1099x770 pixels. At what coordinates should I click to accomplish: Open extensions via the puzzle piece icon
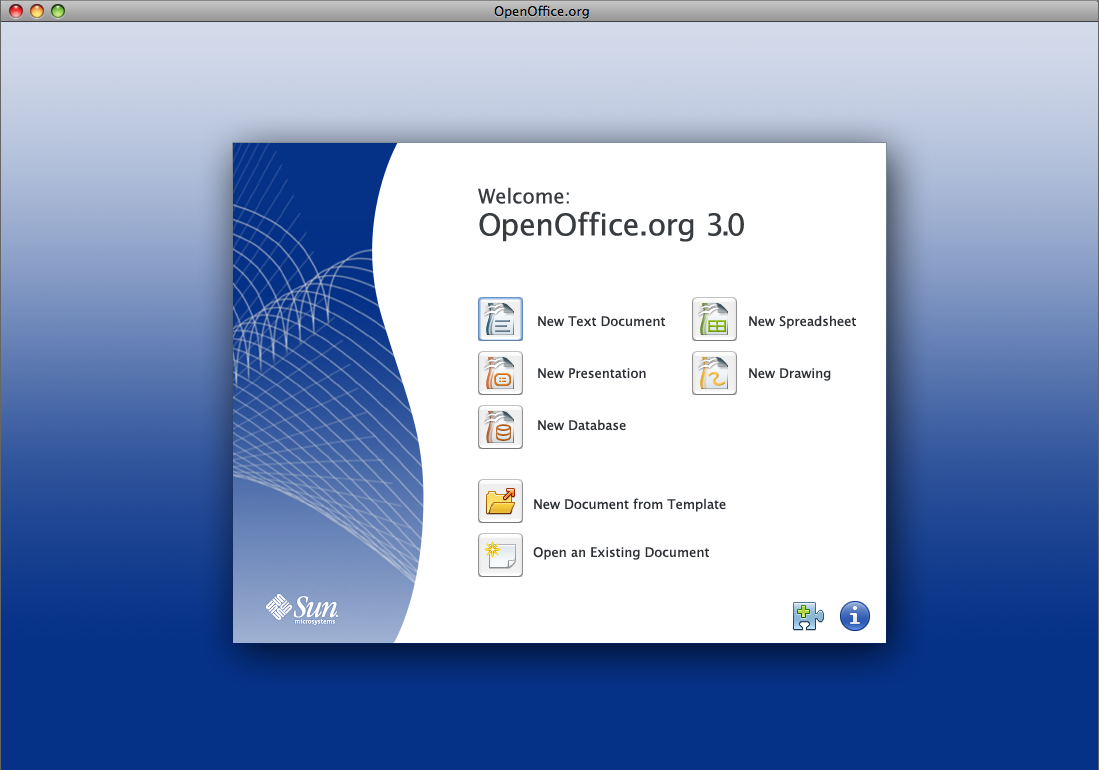(807, 616)
